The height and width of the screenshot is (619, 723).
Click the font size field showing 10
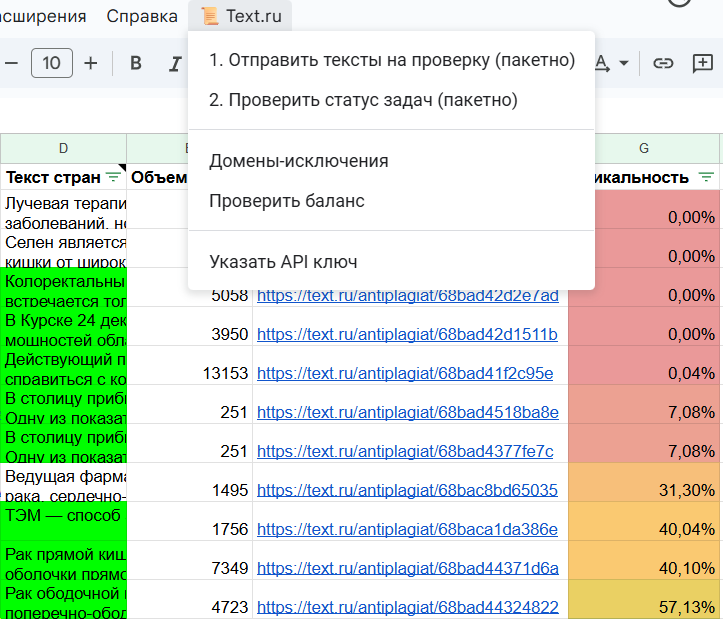click(x=52, y=63)
